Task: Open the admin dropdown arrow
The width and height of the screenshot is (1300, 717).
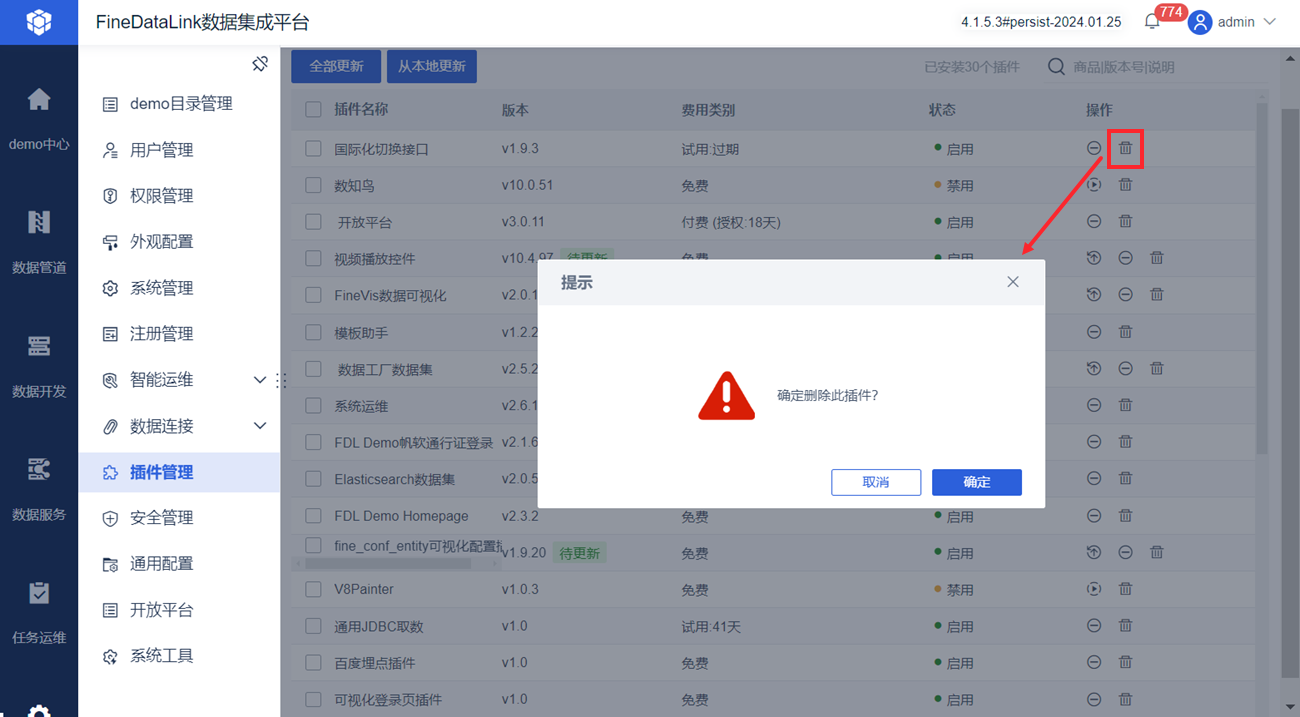Action: (1270, 22)
